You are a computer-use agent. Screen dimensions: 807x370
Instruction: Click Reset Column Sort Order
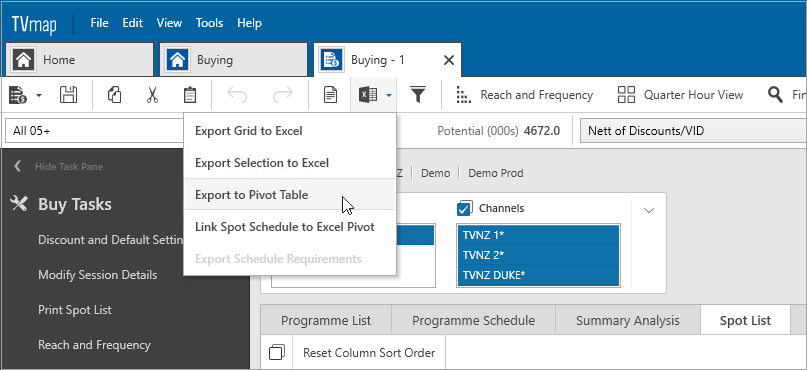pyautogui.click(x=369, y=353)
